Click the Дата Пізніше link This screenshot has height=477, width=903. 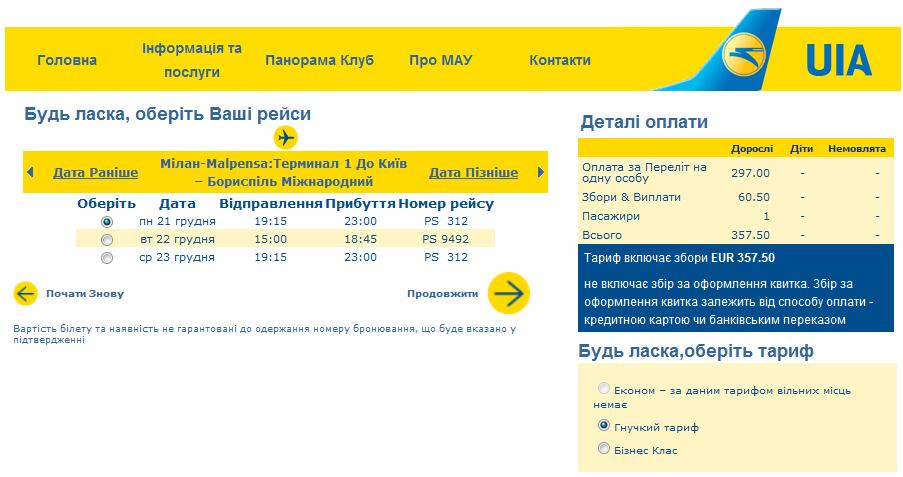tap(473, 172)
